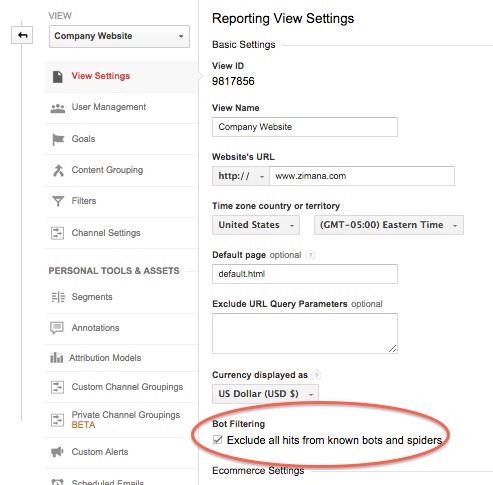The image size is (493, 485).
Task: Click the User Management people icon
Action: (58, 108)
